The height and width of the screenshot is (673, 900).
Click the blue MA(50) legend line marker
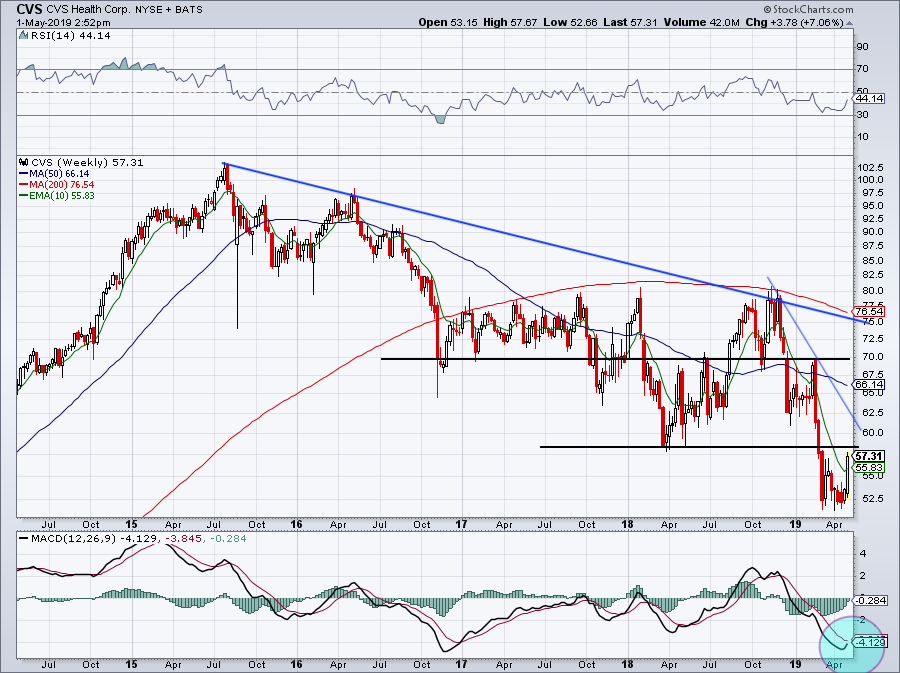[24, 174]
